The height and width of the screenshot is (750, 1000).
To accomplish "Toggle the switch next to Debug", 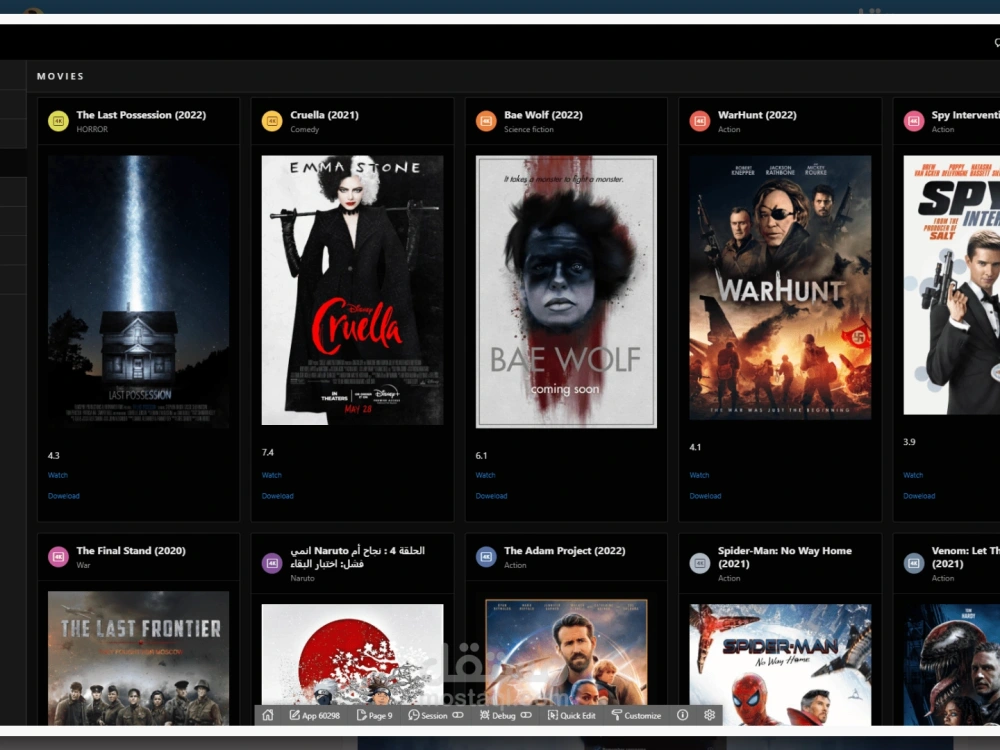I will click(526, 715).
